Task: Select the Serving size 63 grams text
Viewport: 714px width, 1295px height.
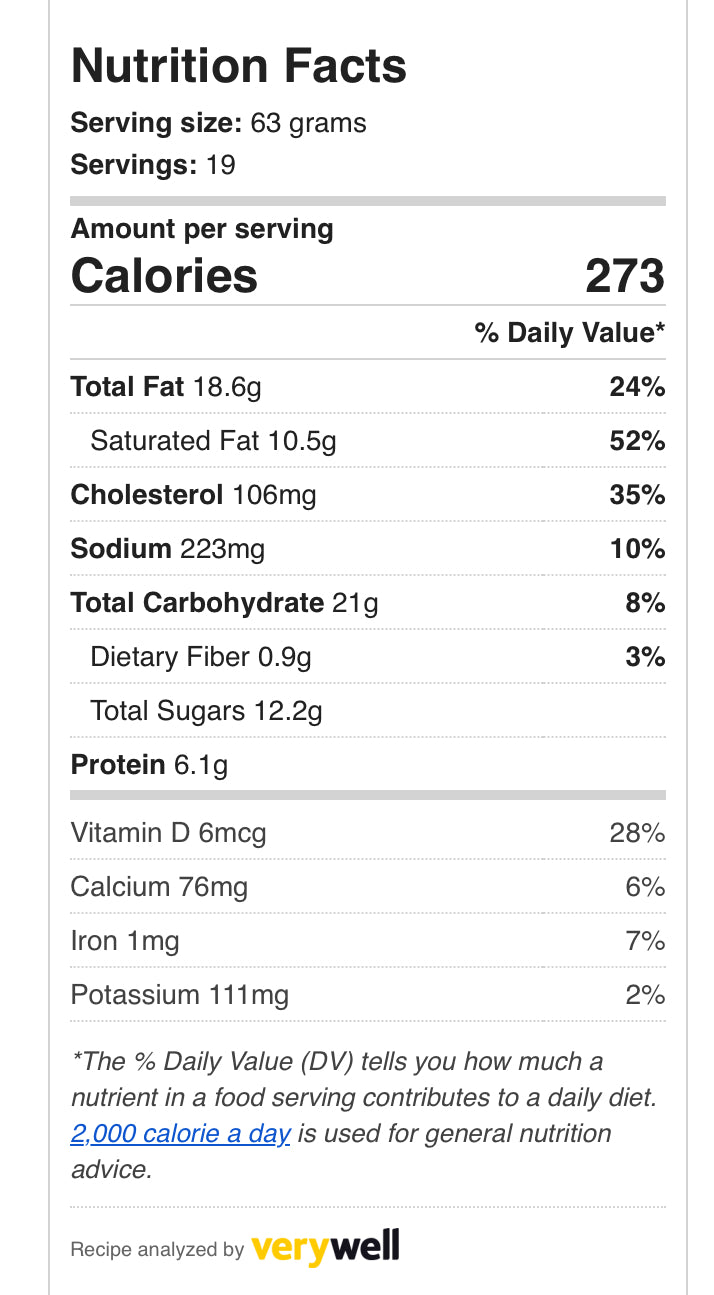Action: (218, 123)
